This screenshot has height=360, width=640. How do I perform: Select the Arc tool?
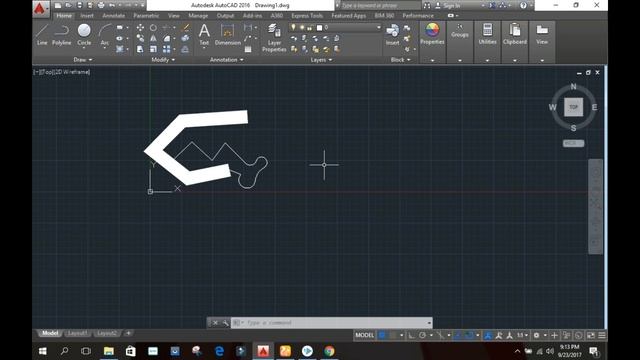[104, 34]
